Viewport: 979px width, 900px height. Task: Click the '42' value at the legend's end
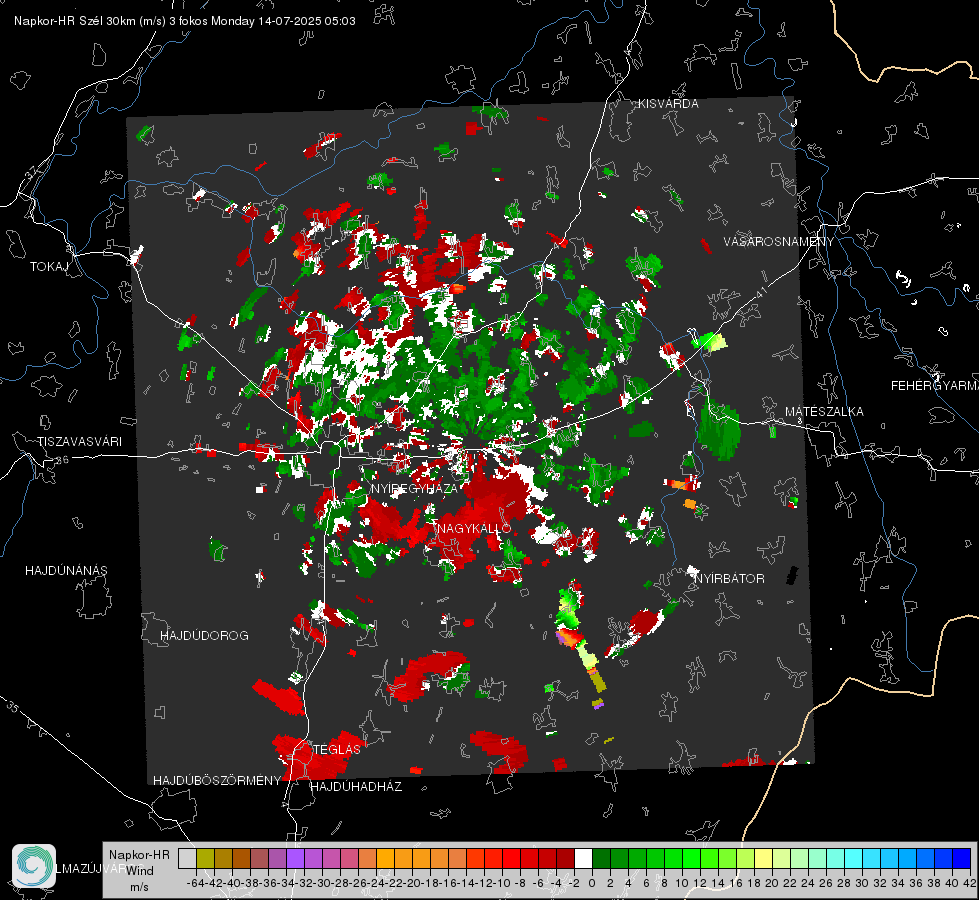coord(969,883)
